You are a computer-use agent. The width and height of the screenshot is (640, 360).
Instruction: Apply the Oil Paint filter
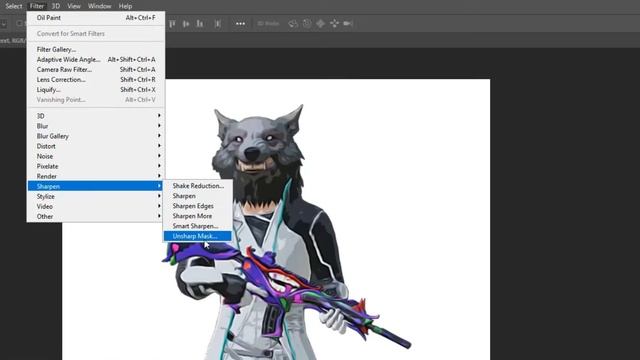(96, 18)
